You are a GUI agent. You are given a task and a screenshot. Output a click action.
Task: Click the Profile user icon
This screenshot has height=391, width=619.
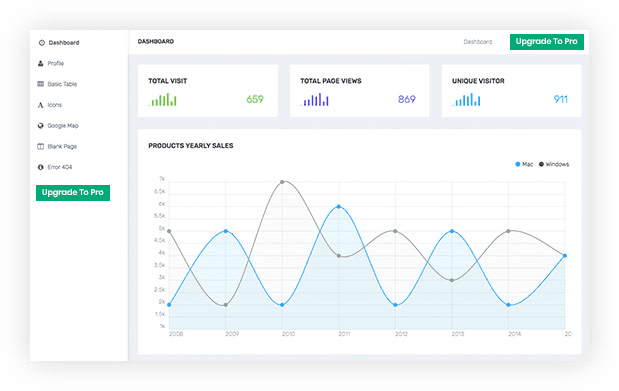[41, 63]
